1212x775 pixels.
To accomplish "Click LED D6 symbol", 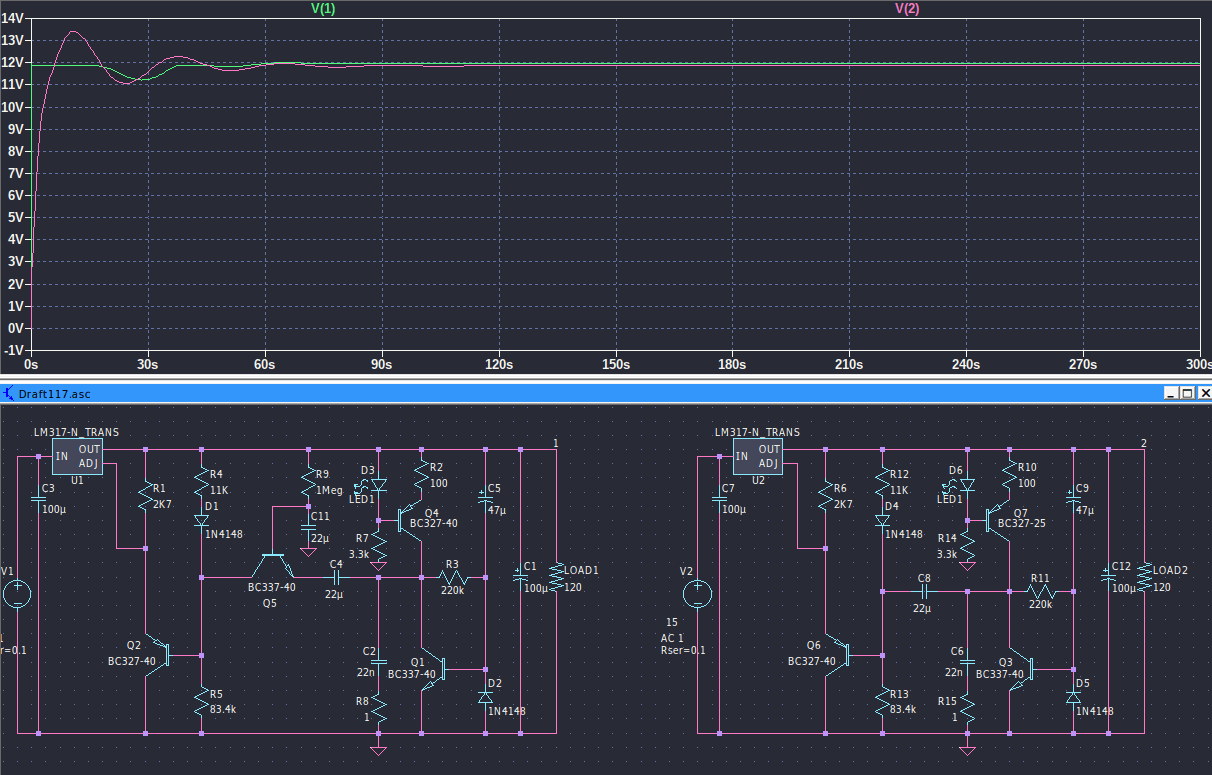I will tap(967, 484).
